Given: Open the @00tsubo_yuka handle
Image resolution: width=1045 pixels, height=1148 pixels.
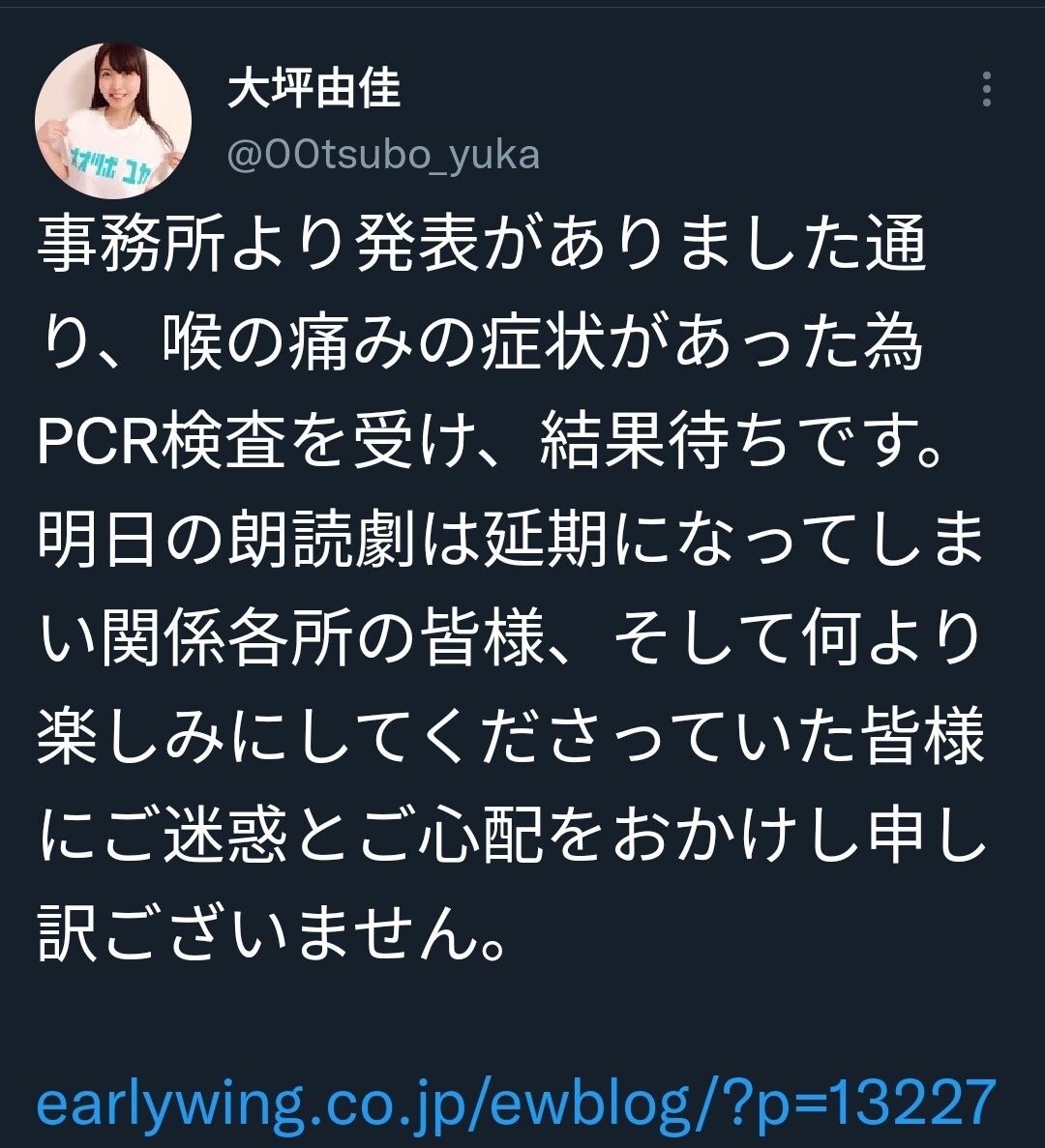Looking at the screenshot, I should tap(384, 155).
